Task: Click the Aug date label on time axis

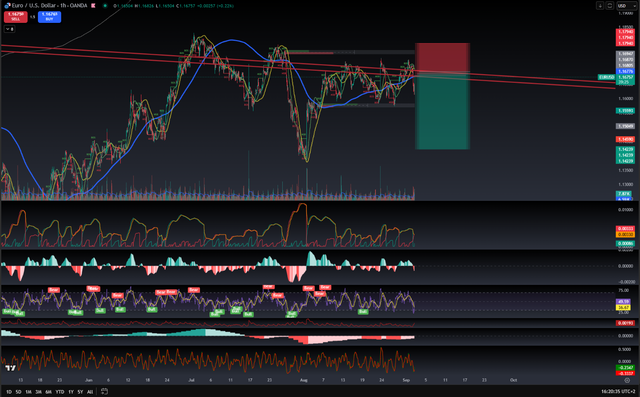Action: [x=303, y=380]
